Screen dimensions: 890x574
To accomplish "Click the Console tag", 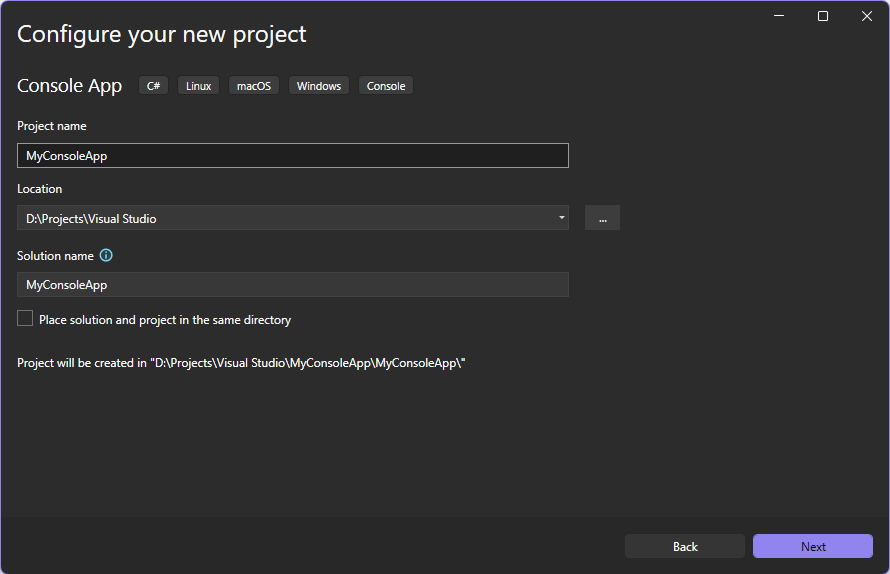I will click(x=386, y=86).
